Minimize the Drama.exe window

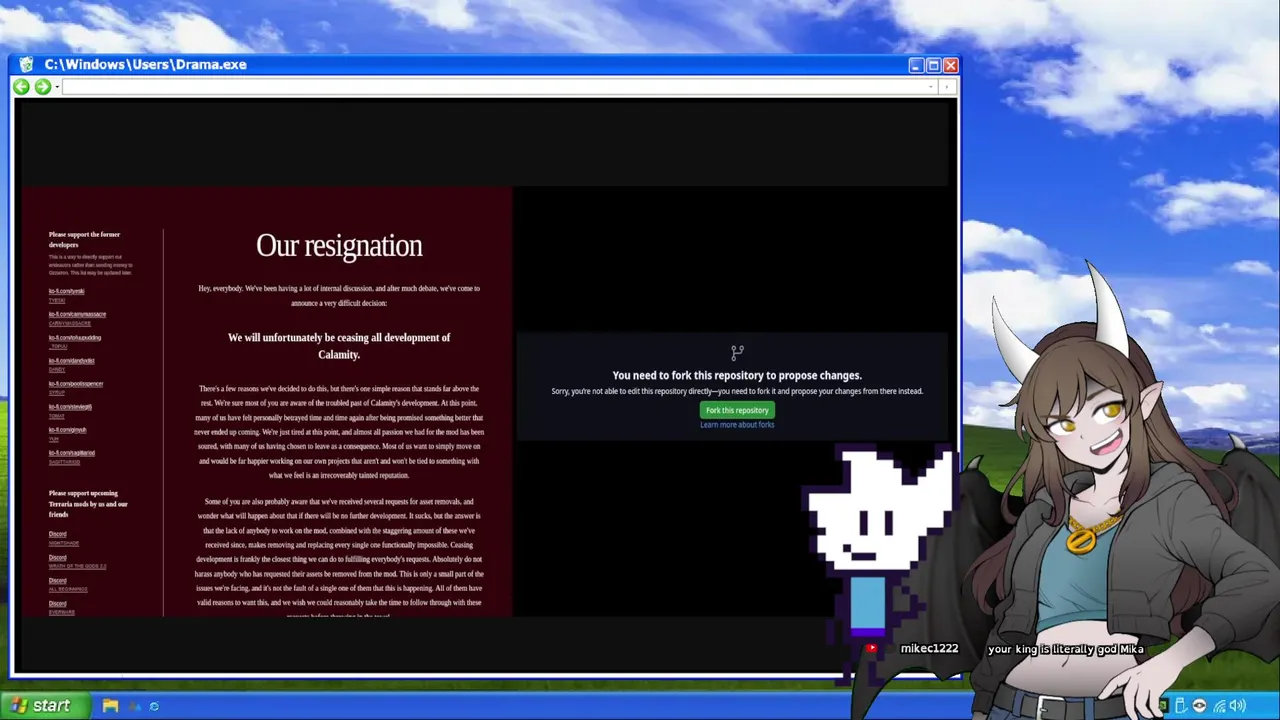click(916, 65)
